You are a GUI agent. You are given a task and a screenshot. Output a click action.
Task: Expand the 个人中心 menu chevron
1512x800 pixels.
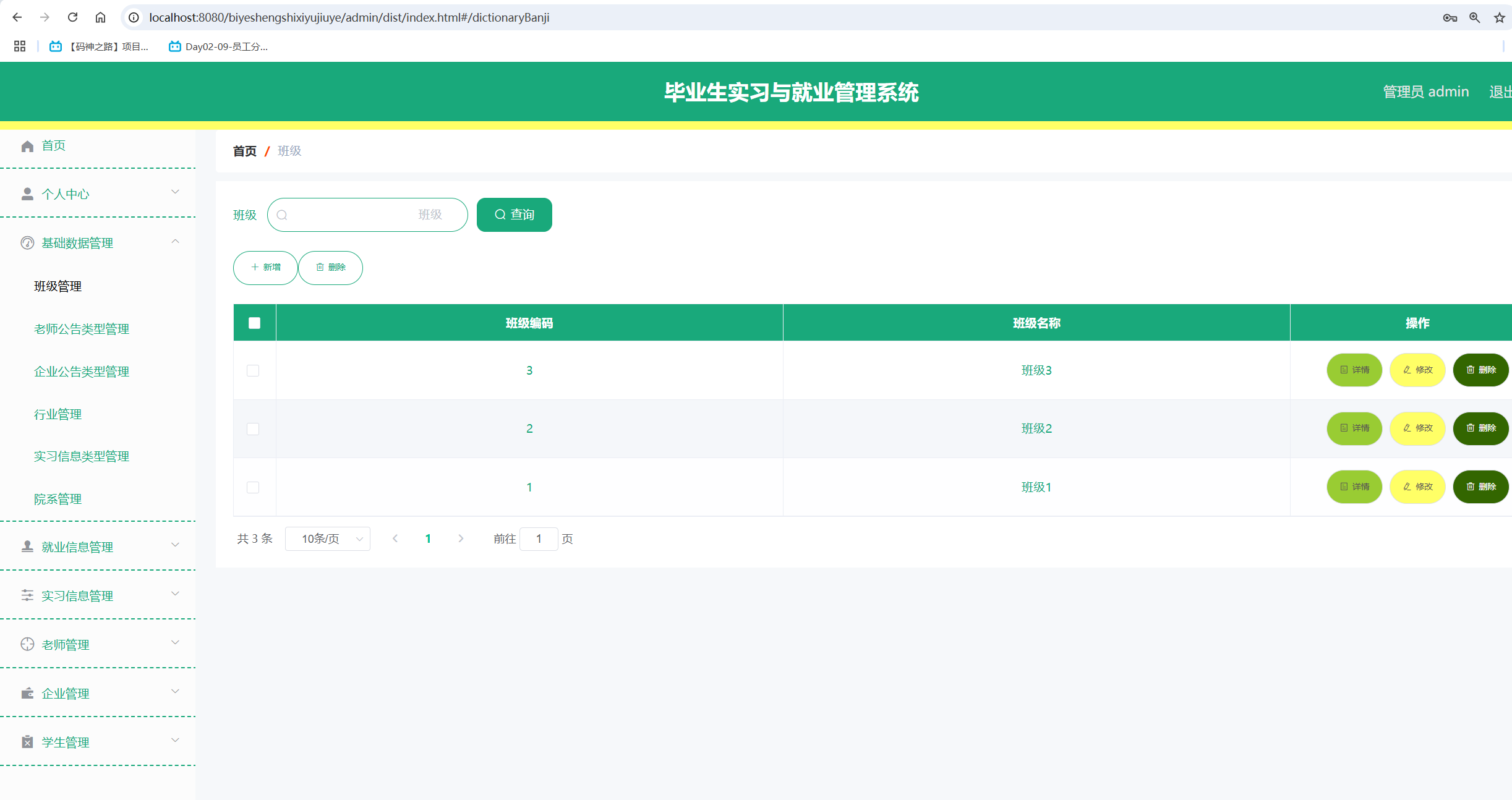pos(176,192)
